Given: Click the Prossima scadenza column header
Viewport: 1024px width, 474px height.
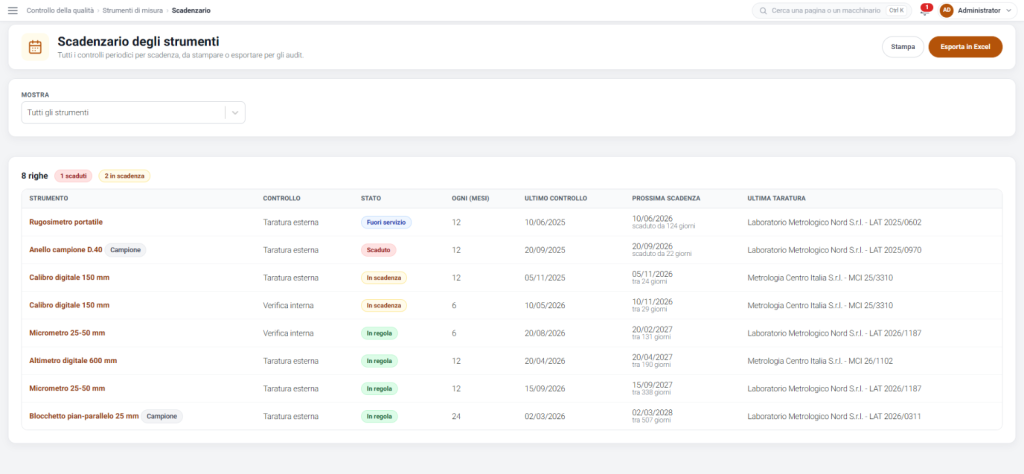Looking at the screenshot, I should tap(666, 198).
